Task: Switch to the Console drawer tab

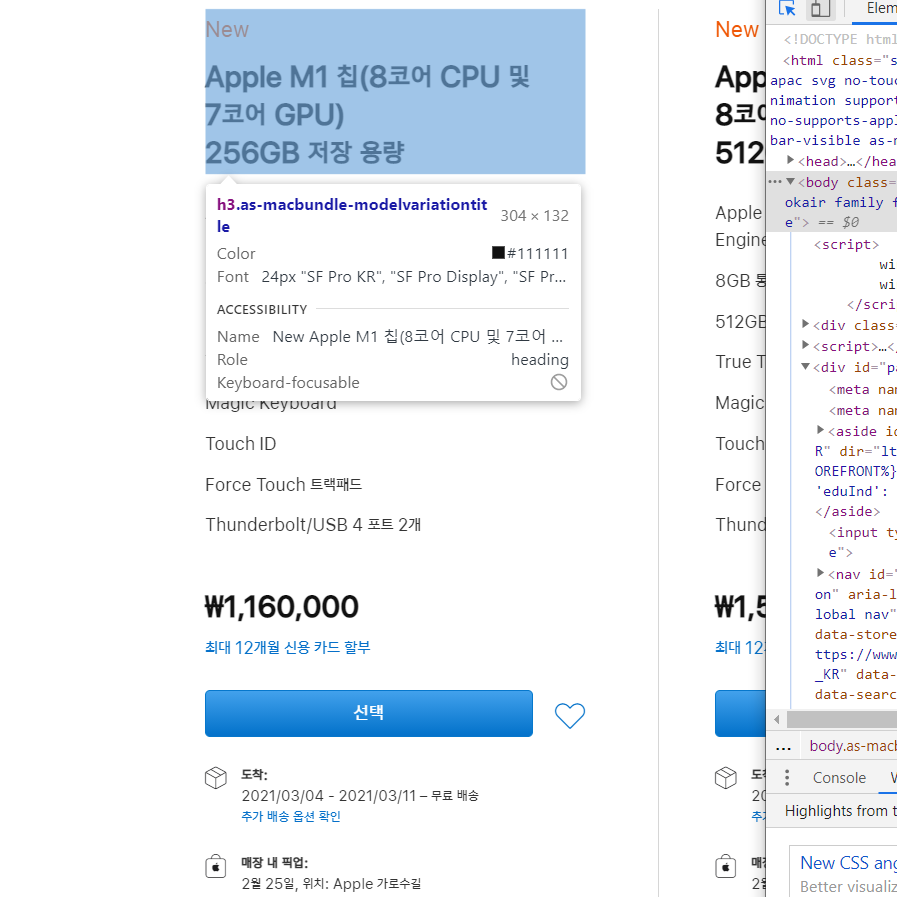Action: coord(839,778)
